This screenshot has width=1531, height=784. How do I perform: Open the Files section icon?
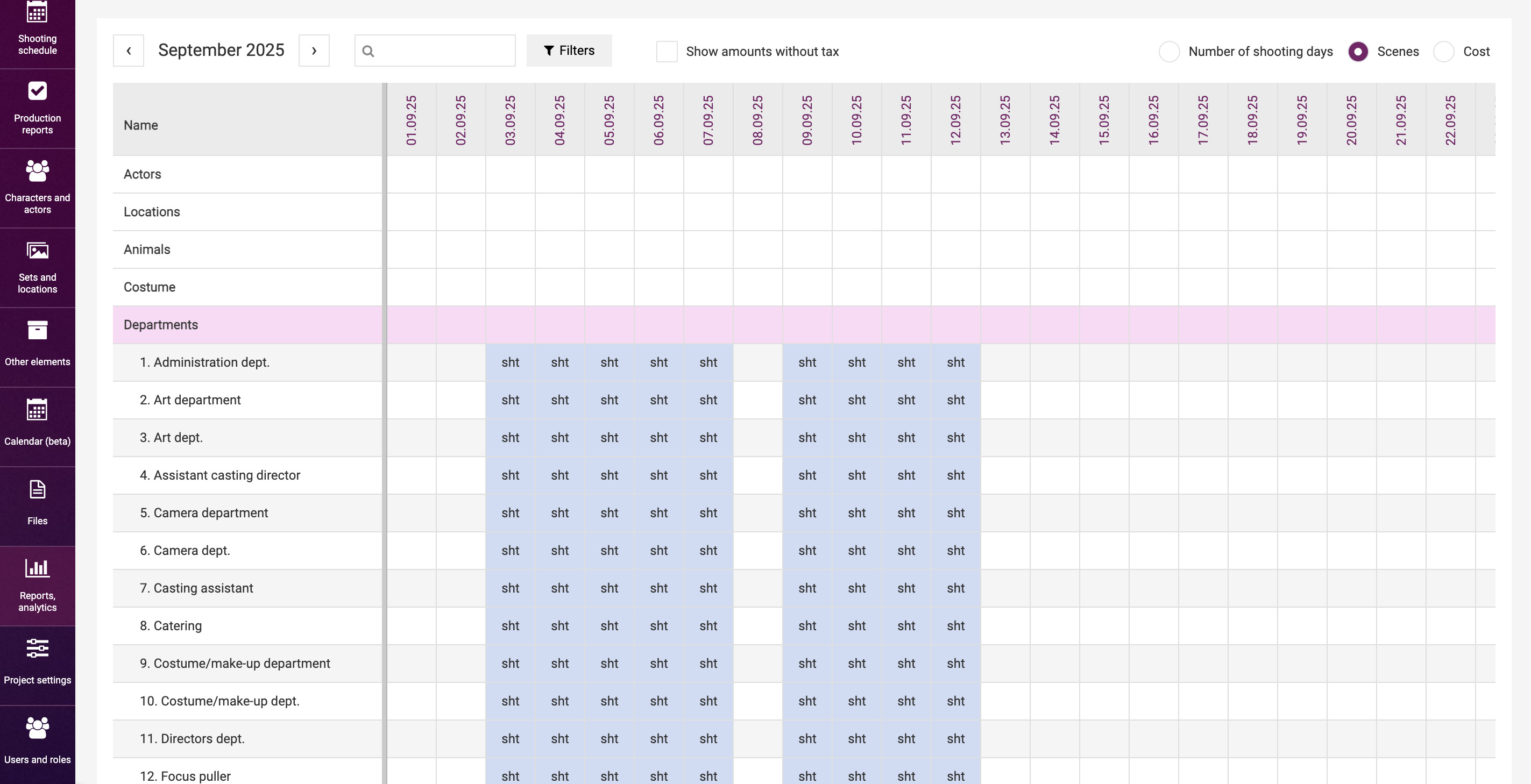(37, 490)
